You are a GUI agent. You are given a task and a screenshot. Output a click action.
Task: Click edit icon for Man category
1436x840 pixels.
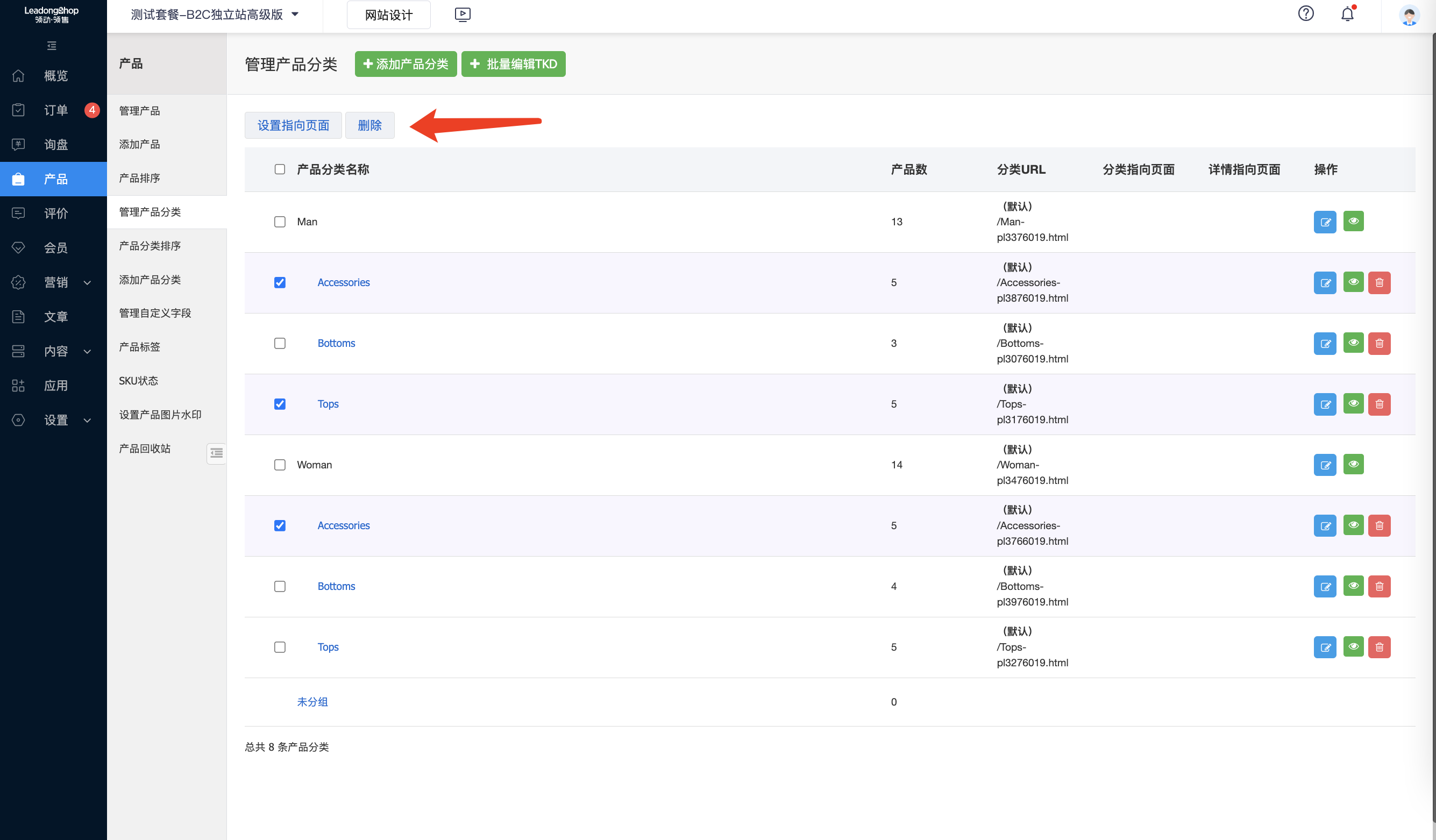(1324, 222)
